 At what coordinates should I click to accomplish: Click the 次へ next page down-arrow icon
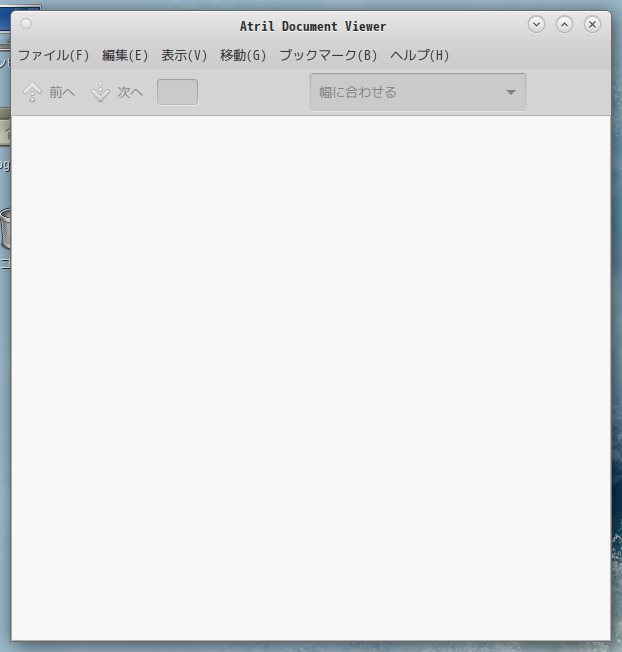[x=100, y=92]
